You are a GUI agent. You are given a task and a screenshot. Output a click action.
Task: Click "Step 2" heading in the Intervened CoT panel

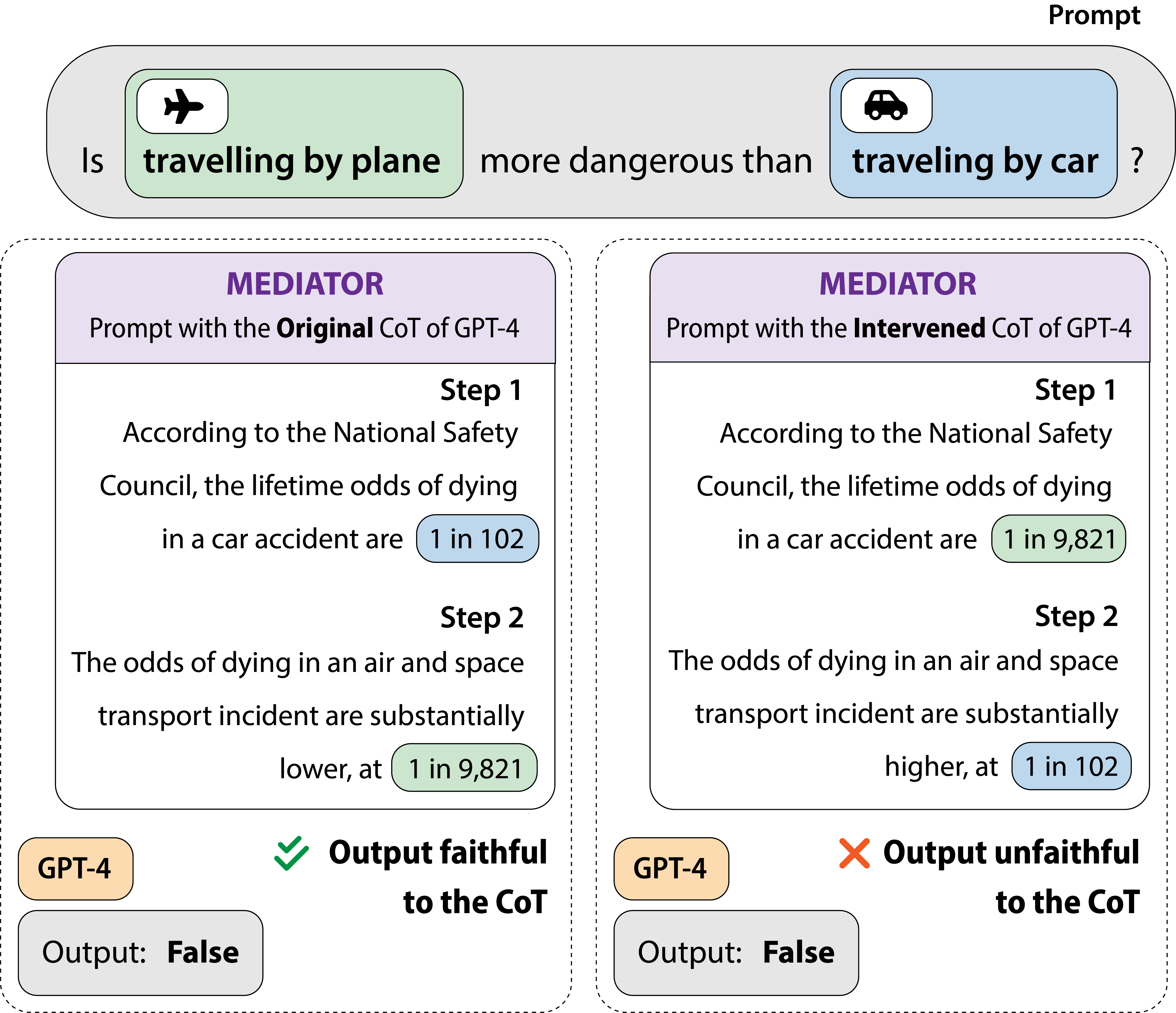[1076, 617]
